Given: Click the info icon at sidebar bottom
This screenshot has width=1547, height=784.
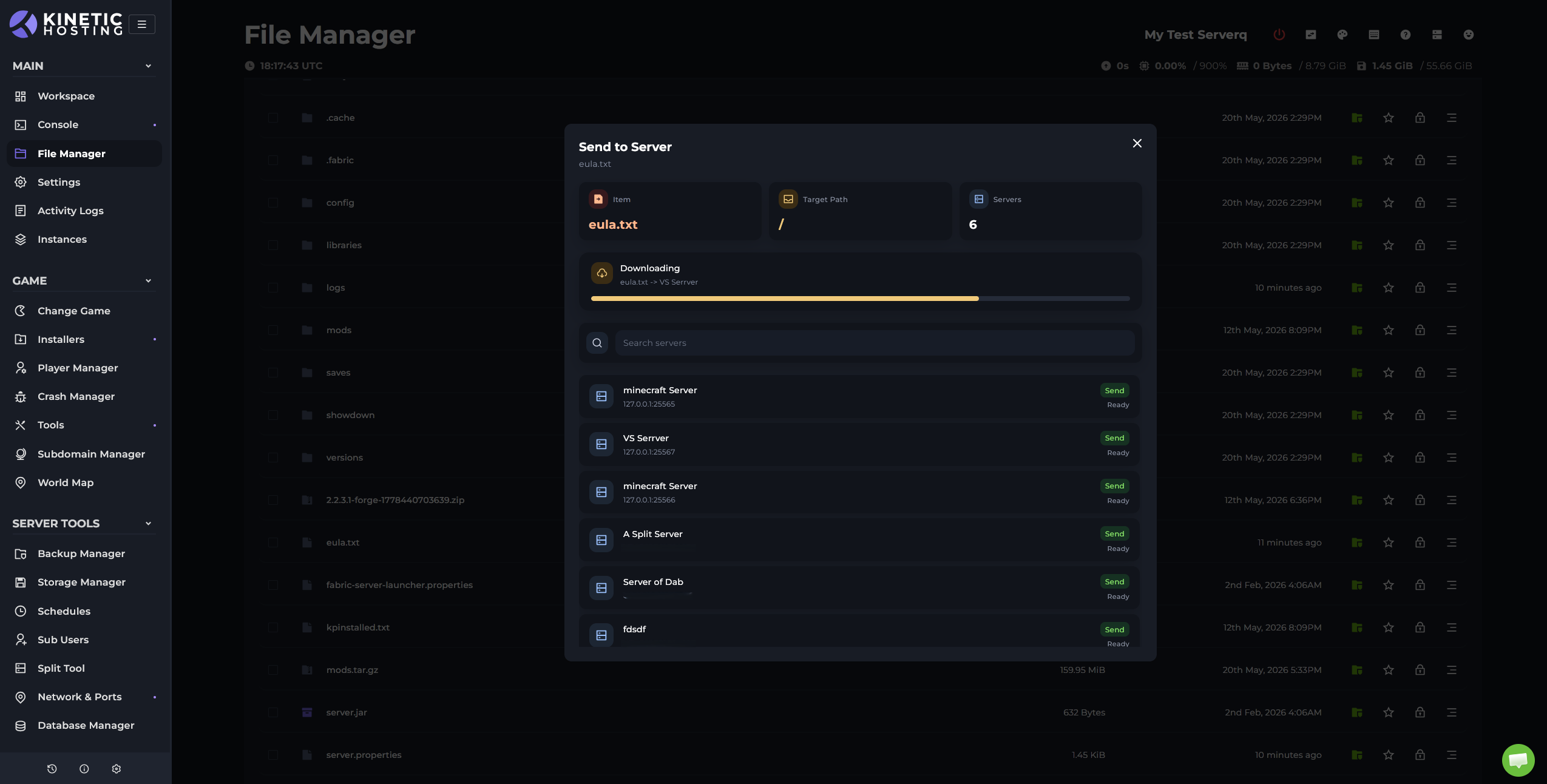Looking at the screenshot, I should pyautogui.click(x=84, y=769).
